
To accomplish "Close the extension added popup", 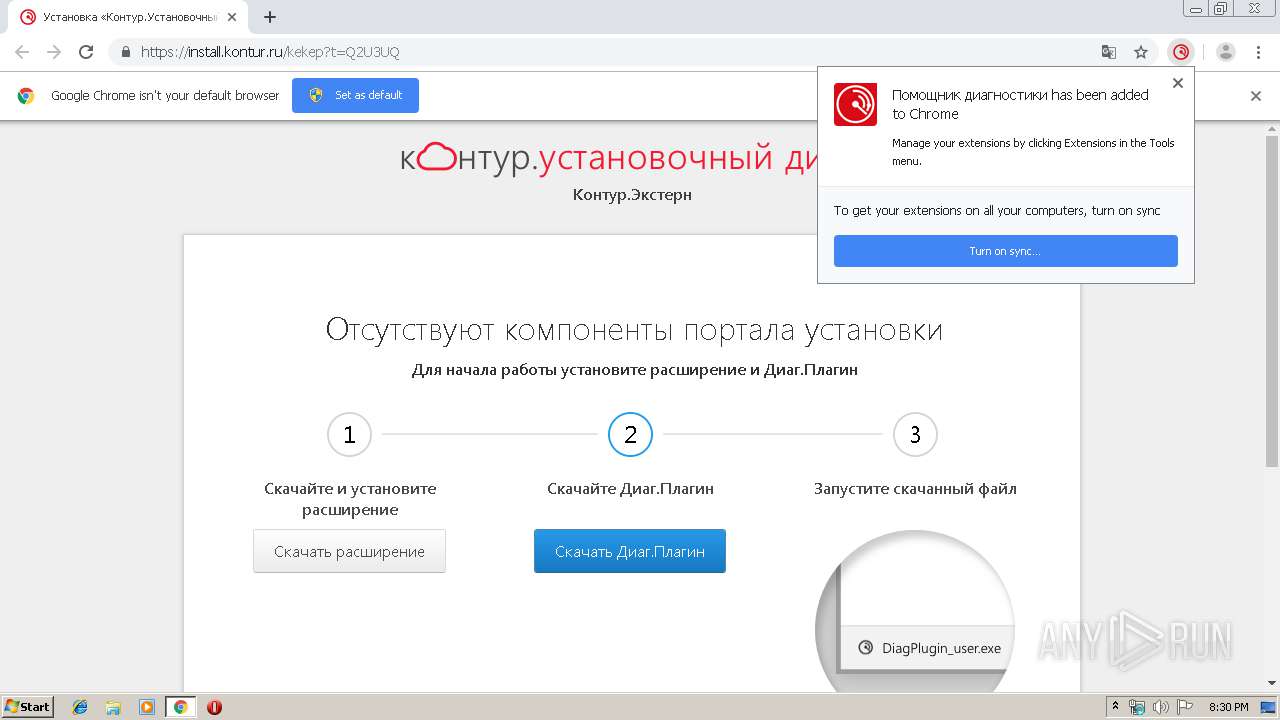I will tap(1178, 83).
